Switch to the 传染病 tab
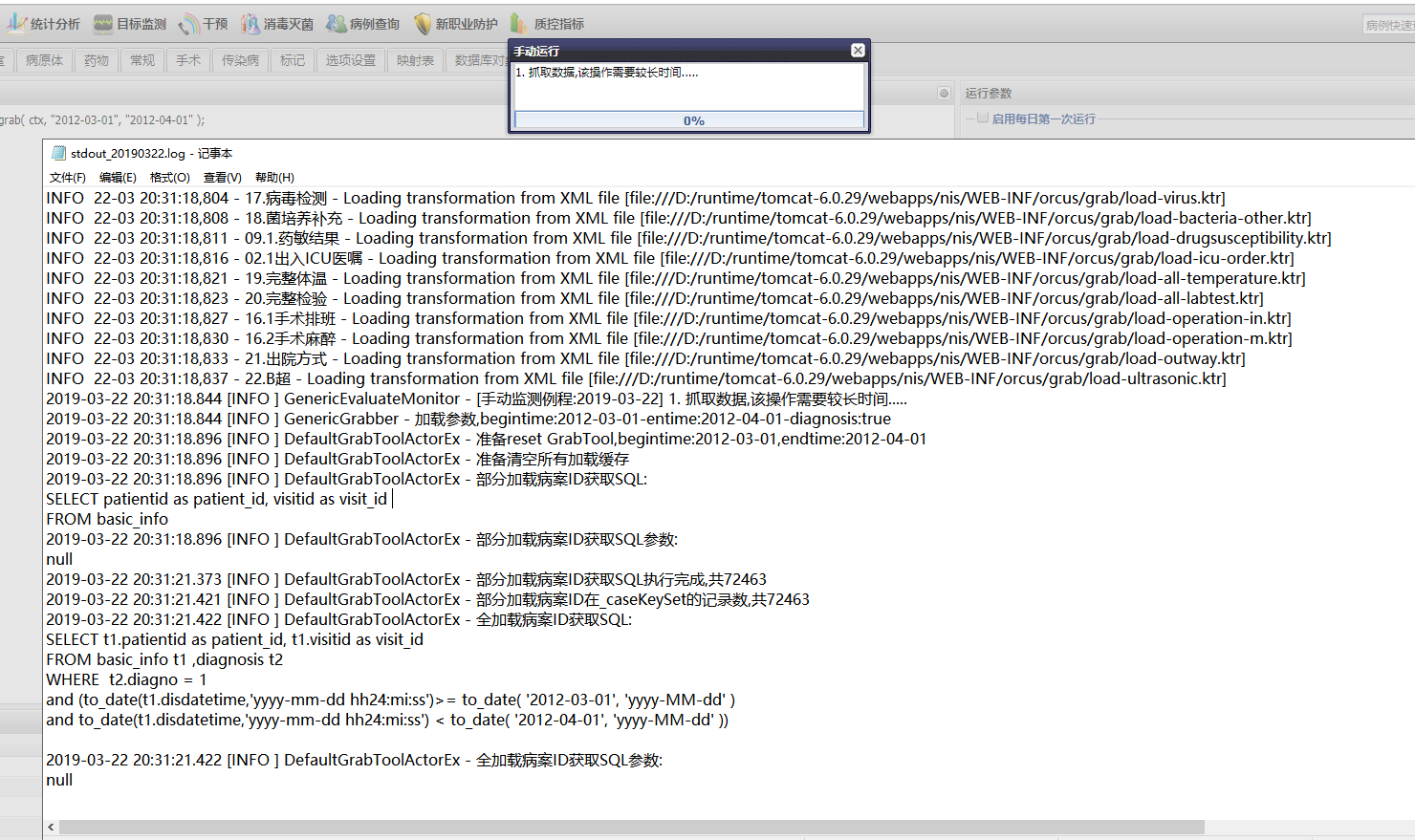This screenshot has width=1415, height=840. point(241,60)
